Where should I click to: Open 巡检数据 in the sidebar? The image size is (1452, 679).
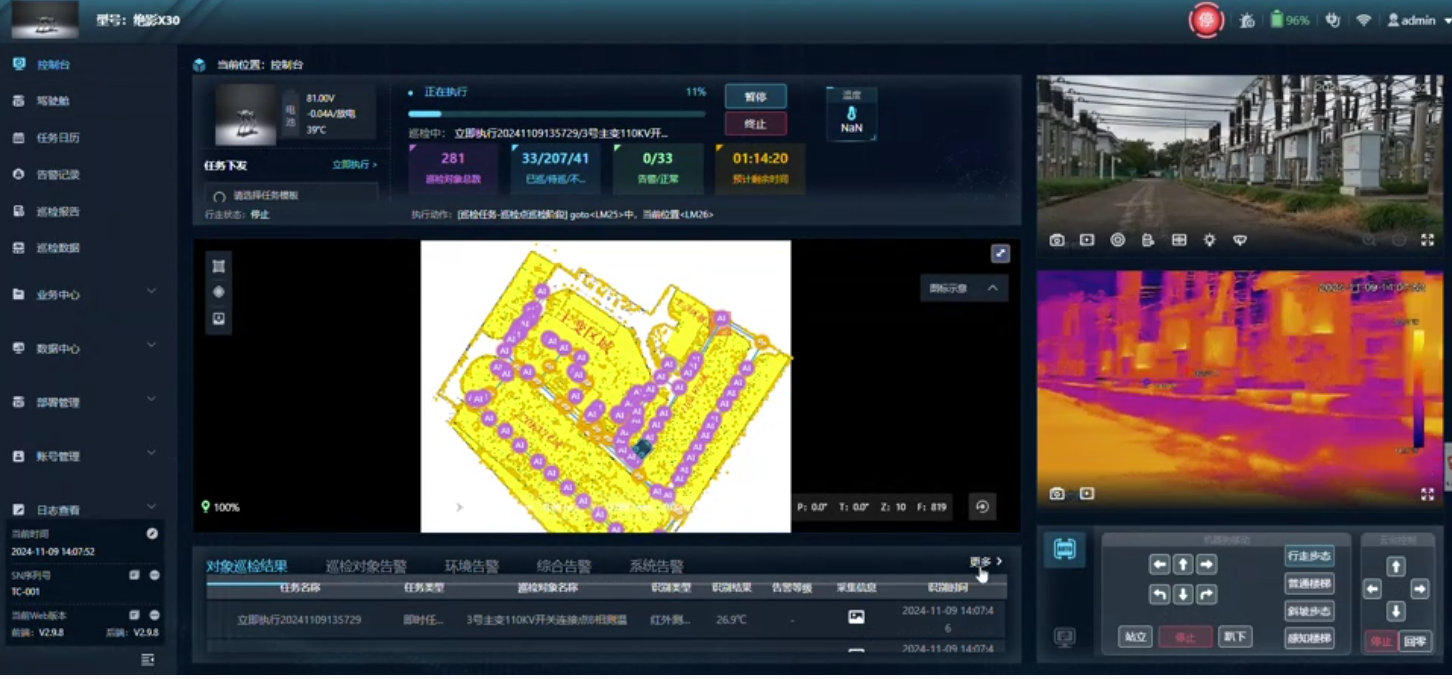(57, 248)
